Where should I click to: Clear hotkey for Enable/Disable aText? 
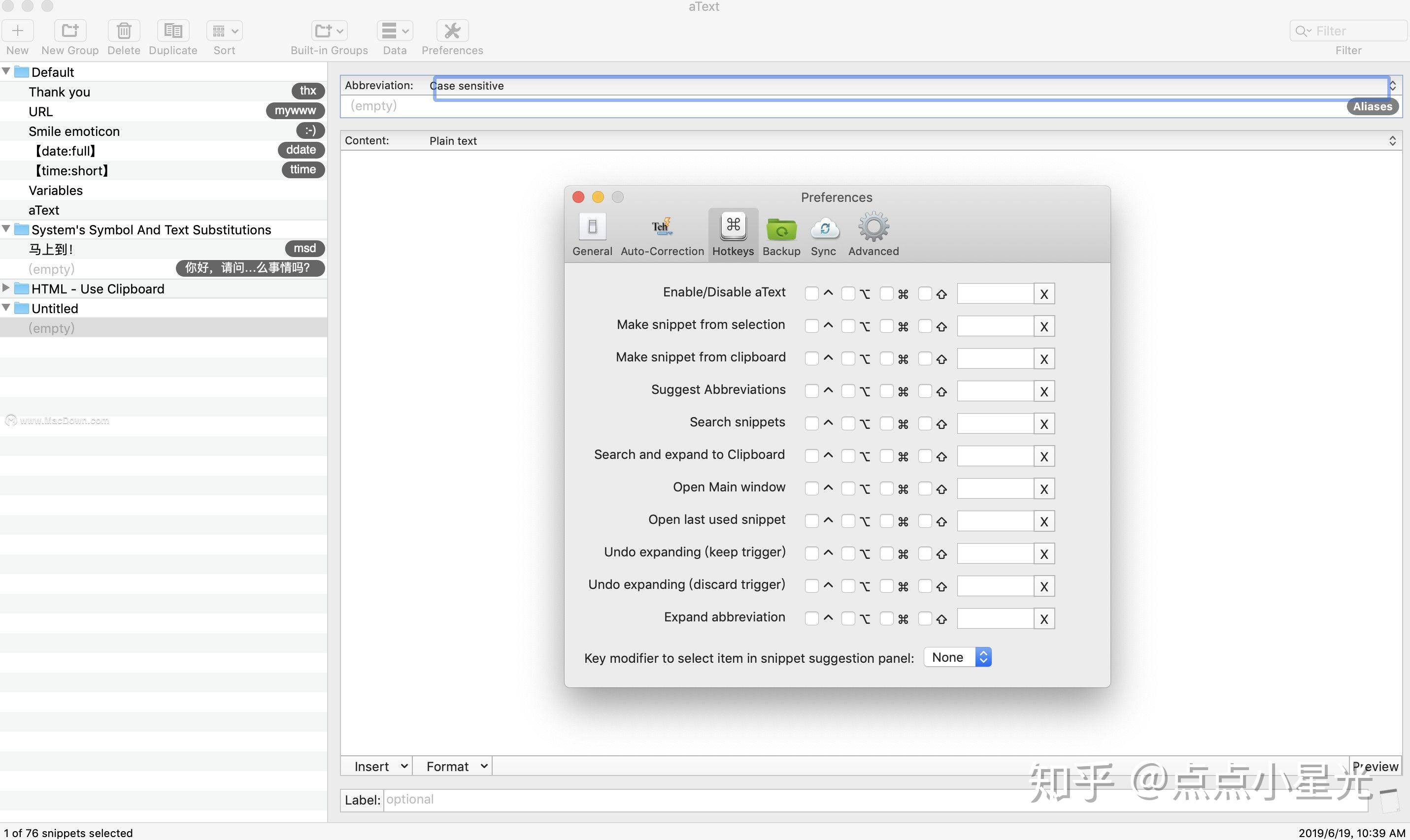coord(1044,294)
